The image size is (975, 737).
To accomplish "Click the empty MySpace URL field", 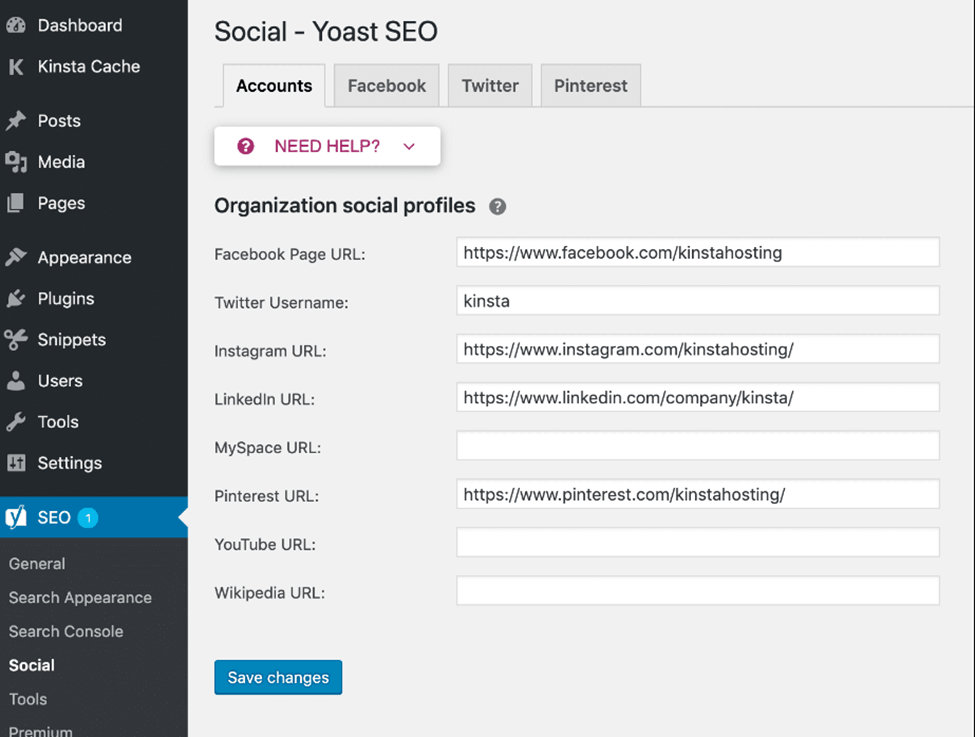I will (698, 445).
